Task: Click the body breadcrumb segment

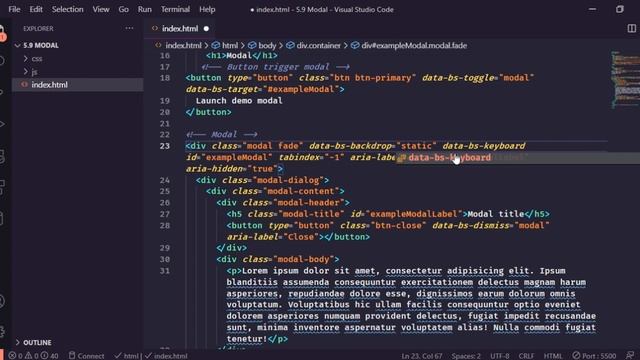Action: (267, 45)
